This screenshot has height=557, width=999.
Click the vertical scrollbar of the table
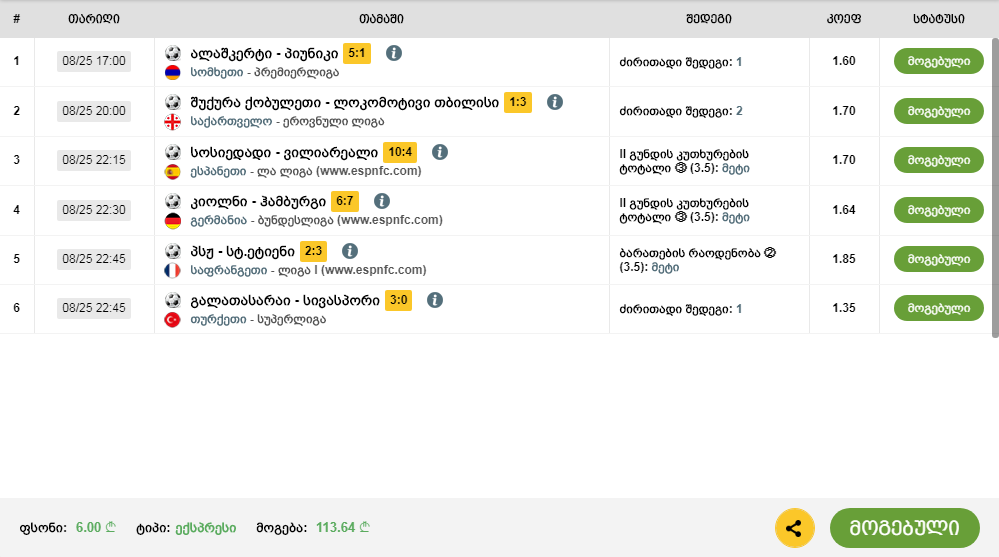tap(995, 187)
